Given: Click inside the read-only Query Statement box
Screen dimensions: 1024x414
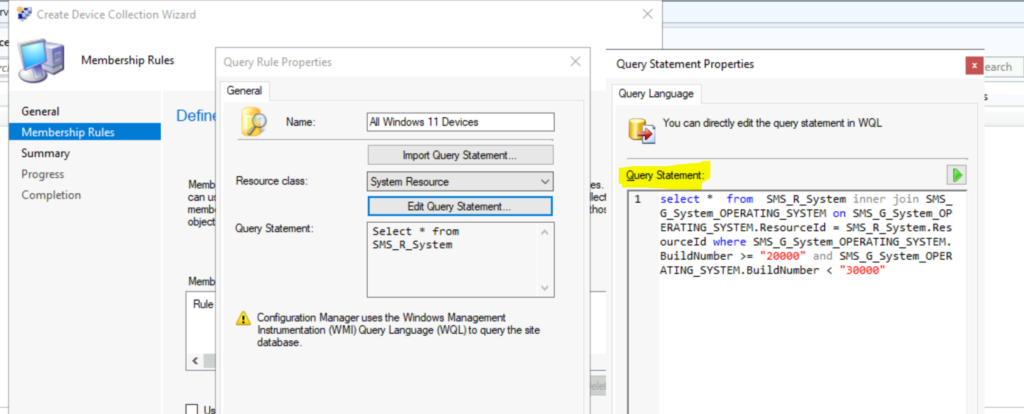Looking at the screenshot, I should click(x=460, y=260).
